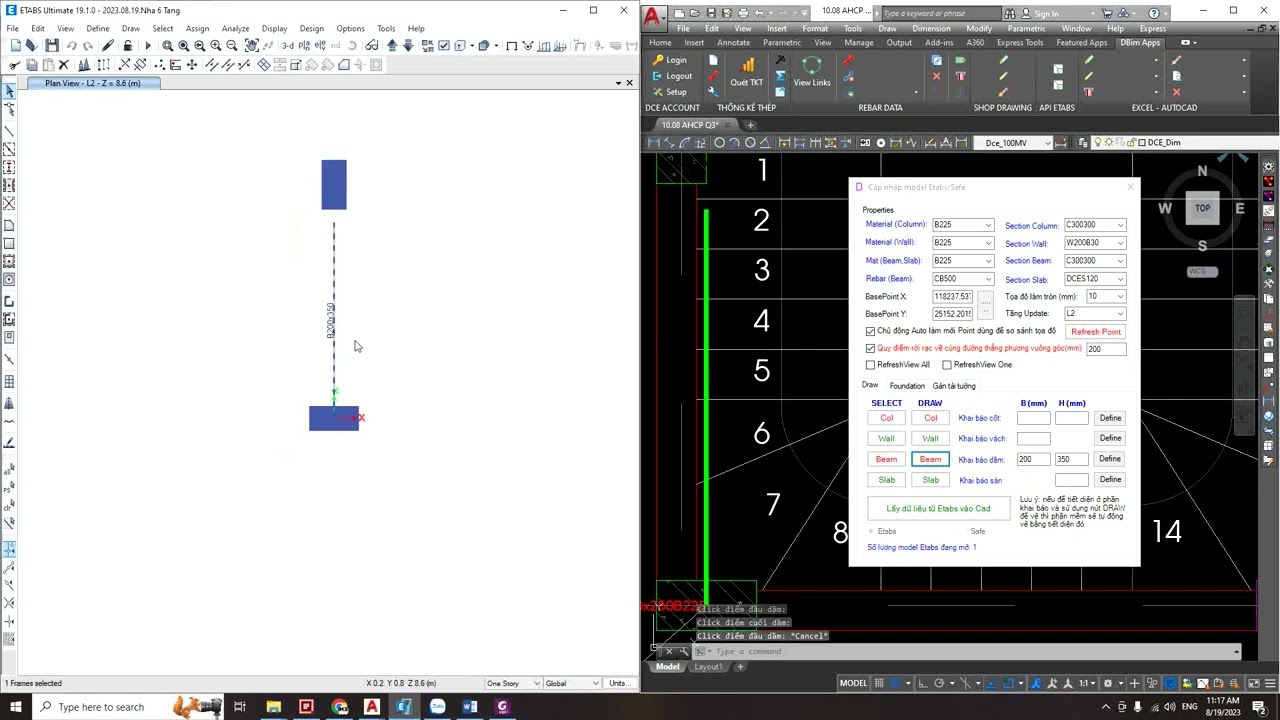
Task: Toggle Quy điểm rời rạc checkbox
Action: [870, 348]
